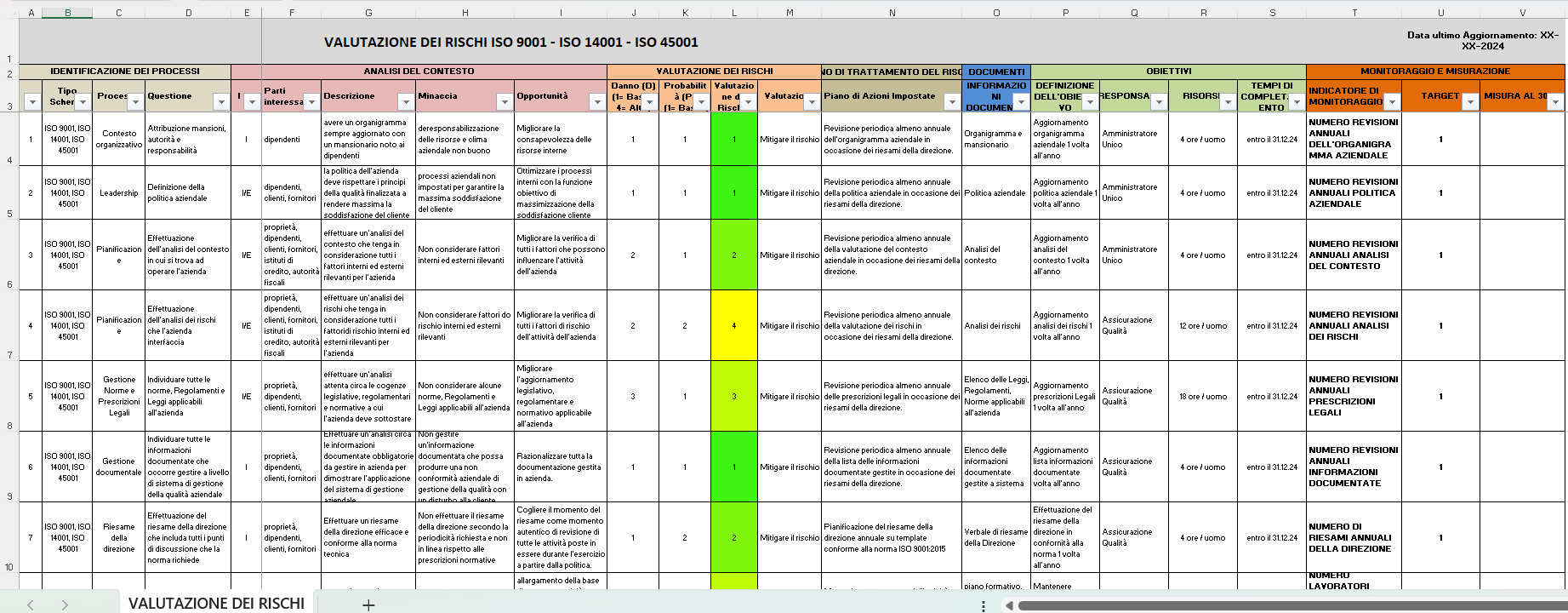Open the Descrizione column filter
The image size is (1568, 613).
click(x=406, y=102)
